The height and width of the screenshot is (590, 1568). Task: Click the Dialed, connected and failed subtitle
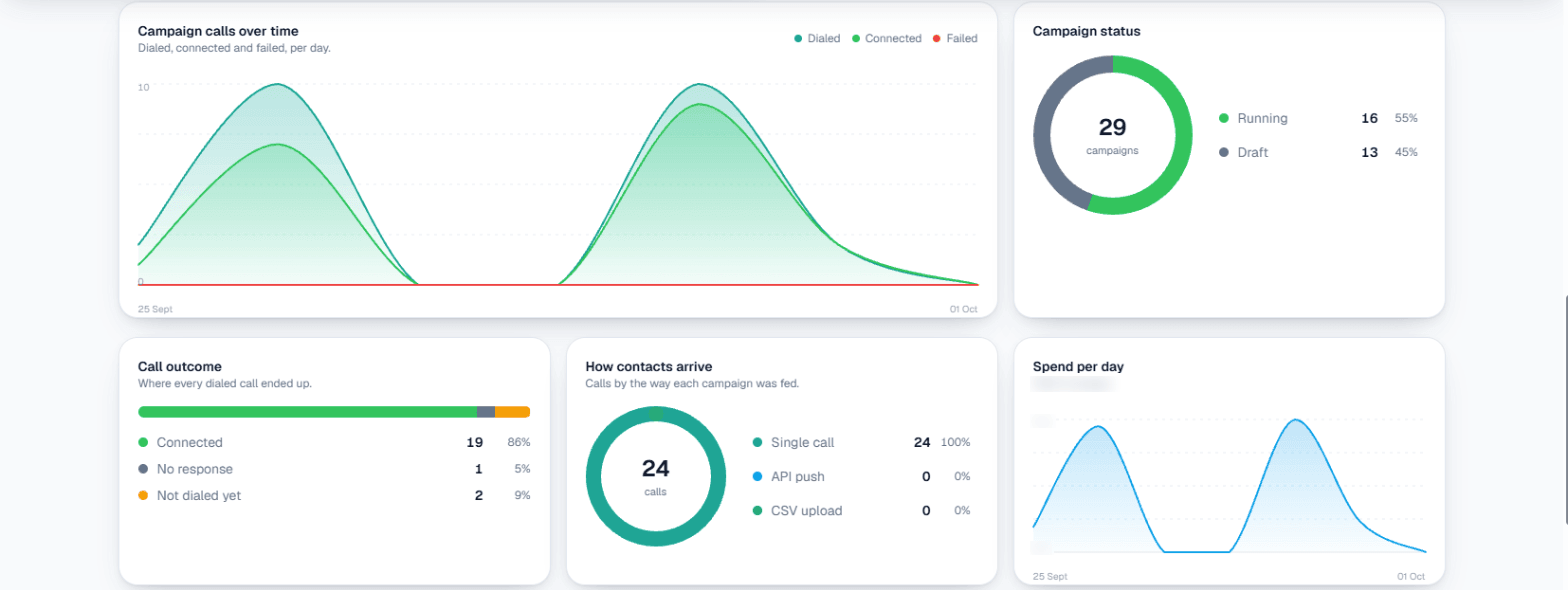[x=234, y=48]
